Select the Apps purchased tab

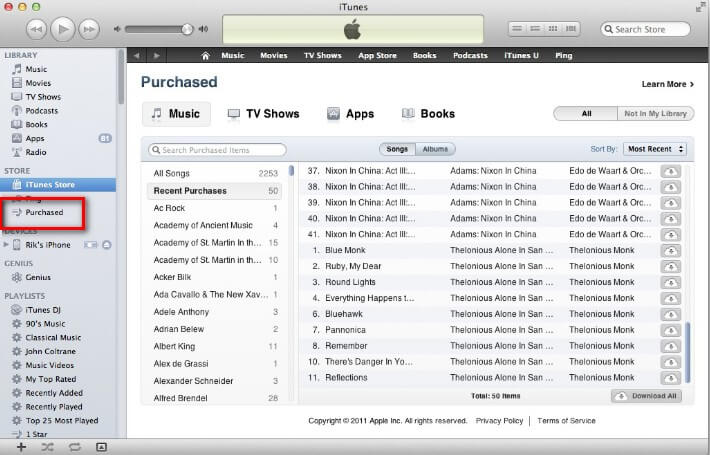coord(350,114)
